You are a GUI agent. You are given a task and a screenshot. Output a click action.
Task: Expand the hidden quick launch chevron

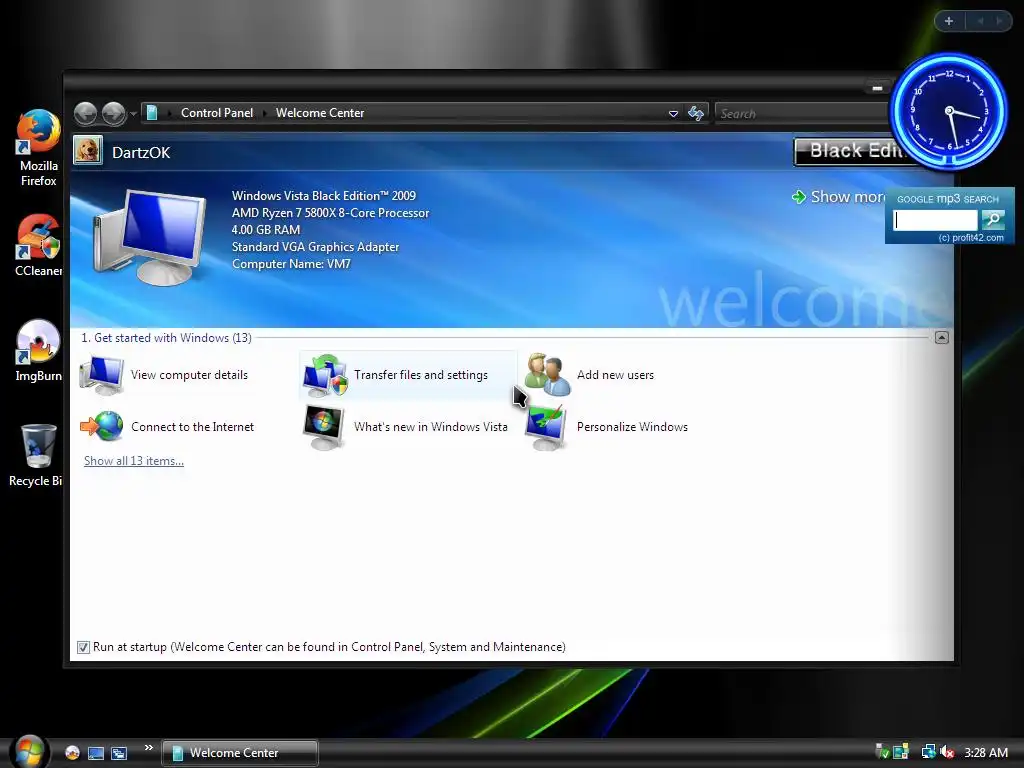(149, 747)
